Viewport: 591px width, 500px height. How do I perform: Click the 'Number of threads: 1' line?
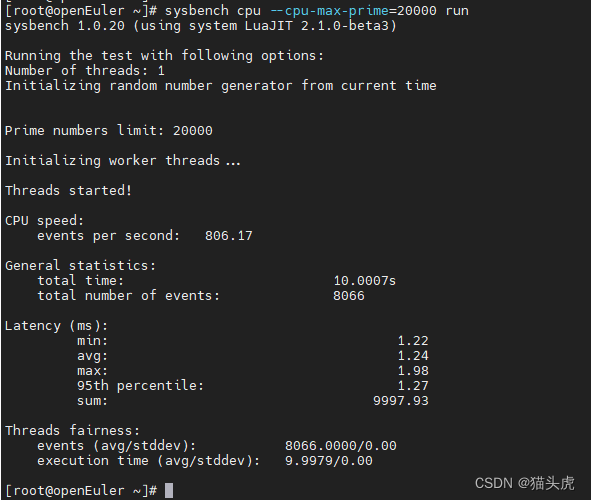(x=85, y=71)
